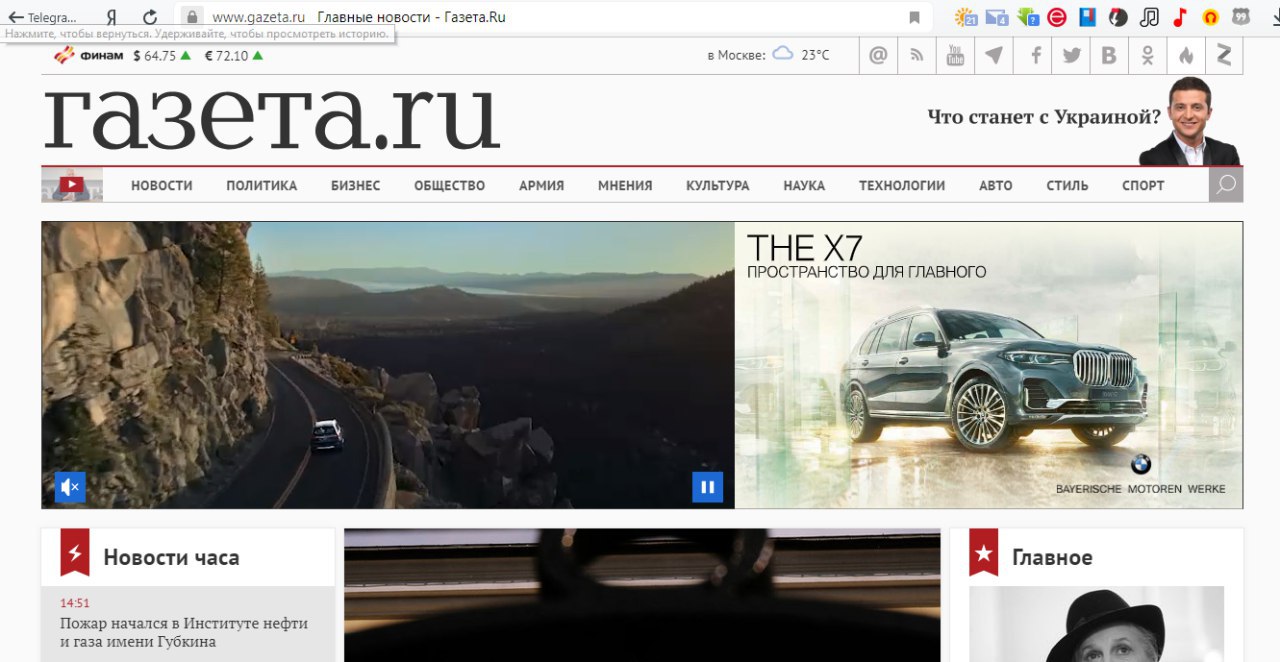Screen dimensions: 1280x662
Task: Open the red music note extension
Action: pyautogui.click(x=1180, y=17)
